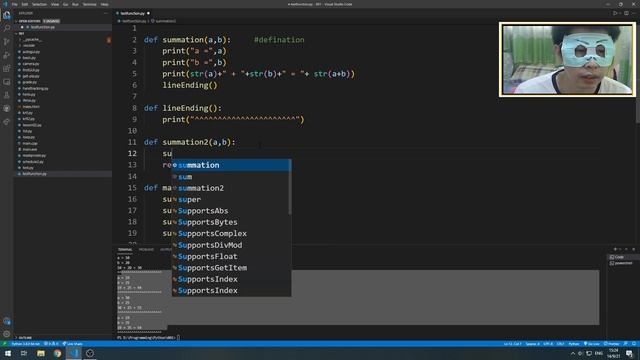Select the 'super' autocomplete suggestion
This screenshot has width=640, height=360.
[x=231, y=200]
